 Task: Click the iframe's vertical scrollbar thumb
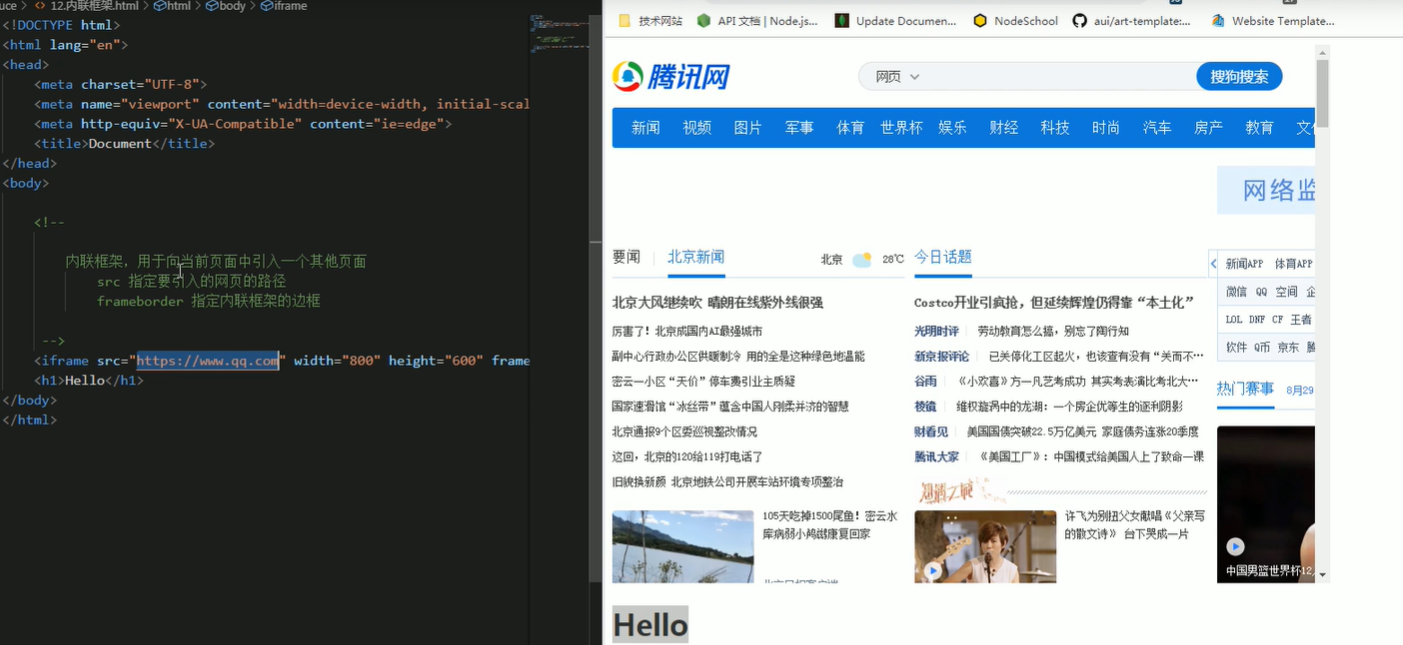[x=1322, y=93]
